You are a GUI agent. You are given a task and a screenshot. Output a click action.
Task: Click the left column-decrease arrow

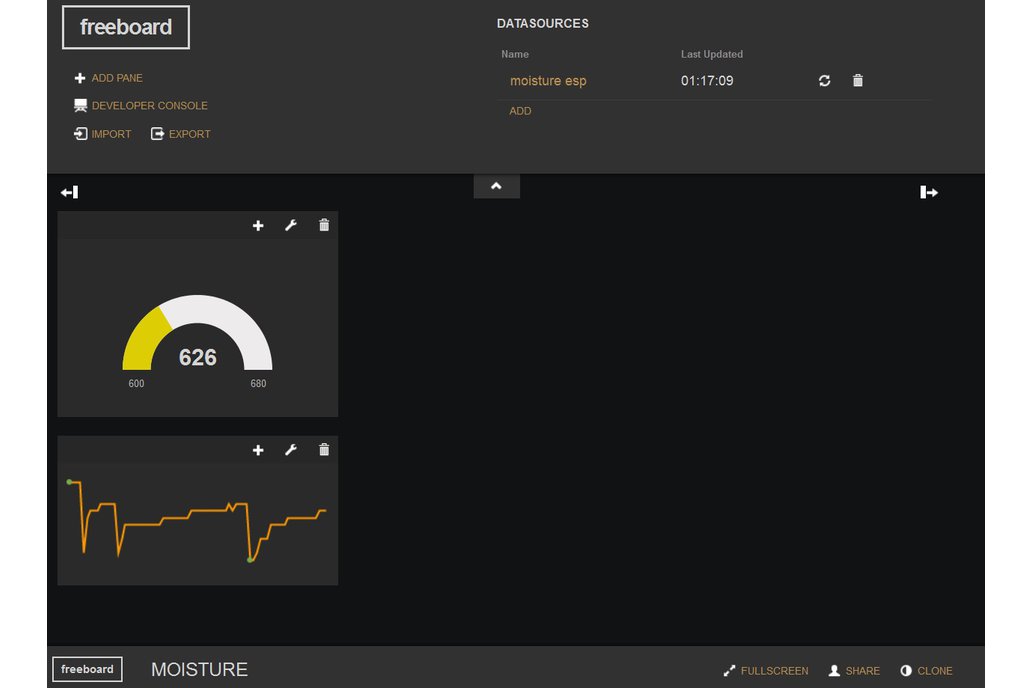click(69, 192)
